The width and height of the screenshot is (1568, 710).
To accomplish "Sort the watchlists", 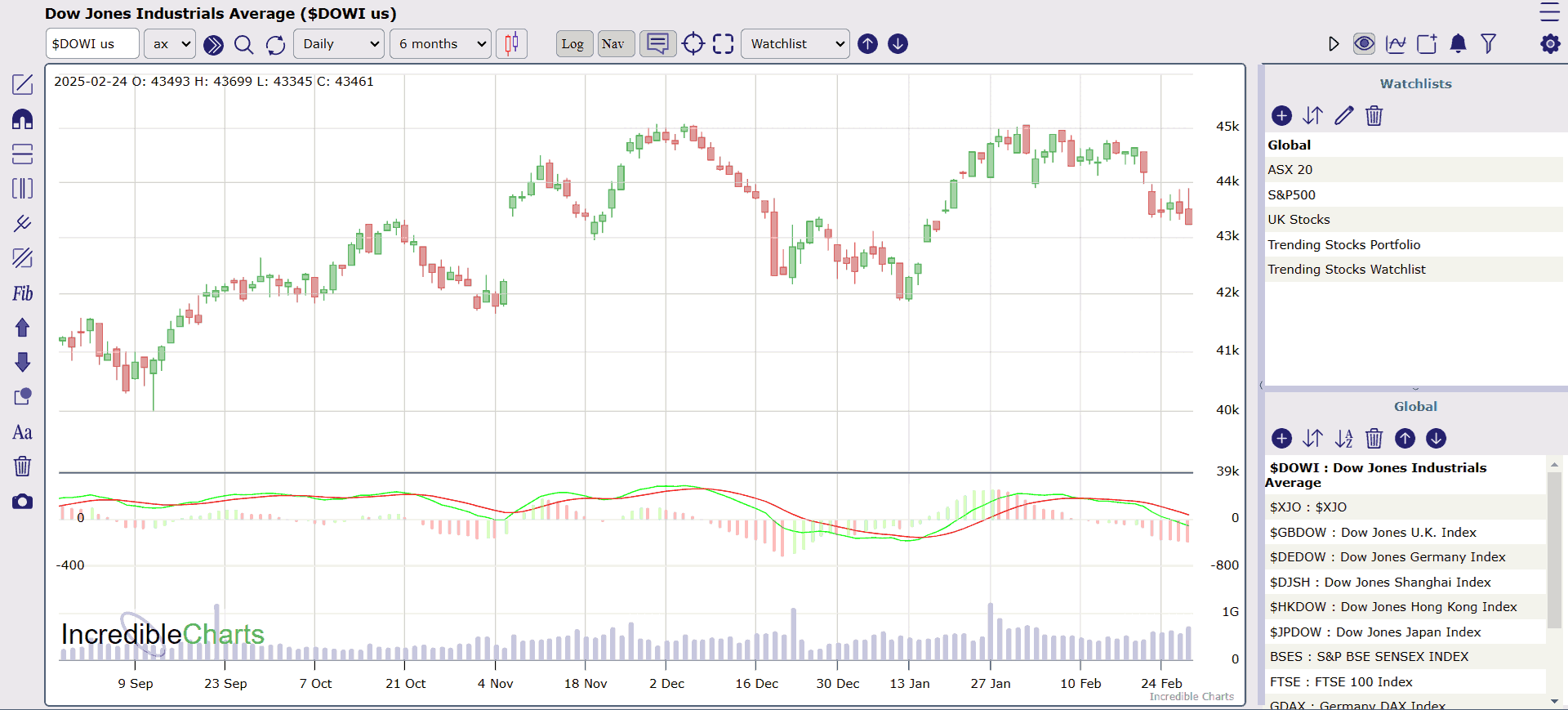I will (1312, 116).
